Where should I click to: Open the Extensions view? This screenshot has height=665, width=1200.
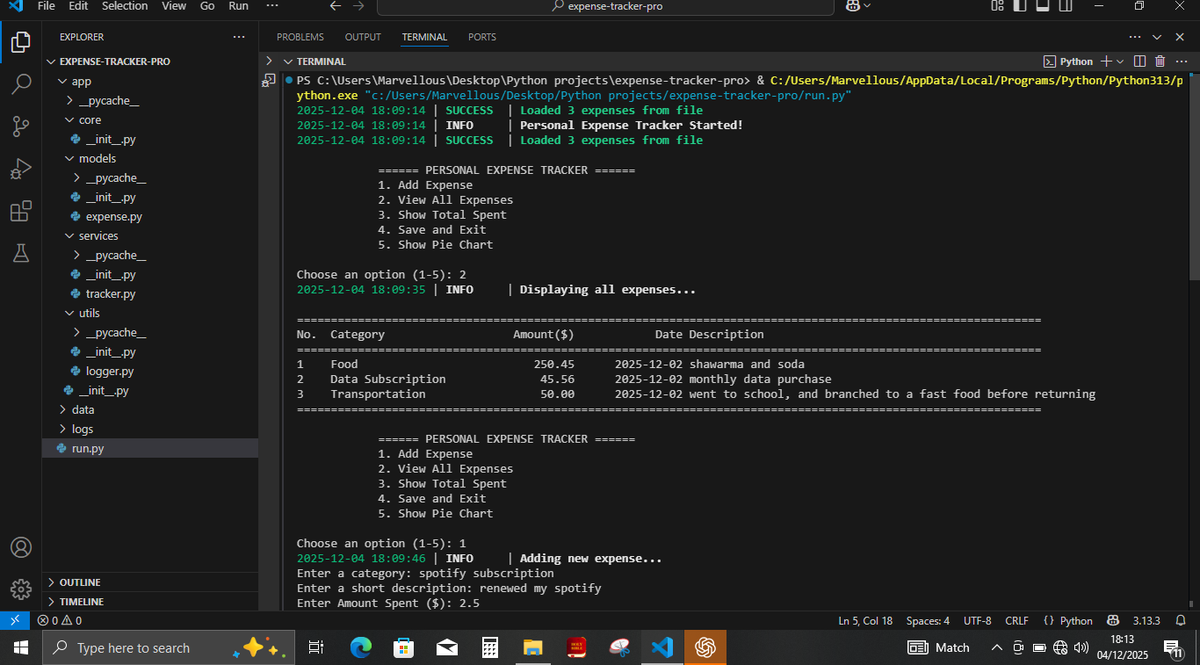click(21, 211)
